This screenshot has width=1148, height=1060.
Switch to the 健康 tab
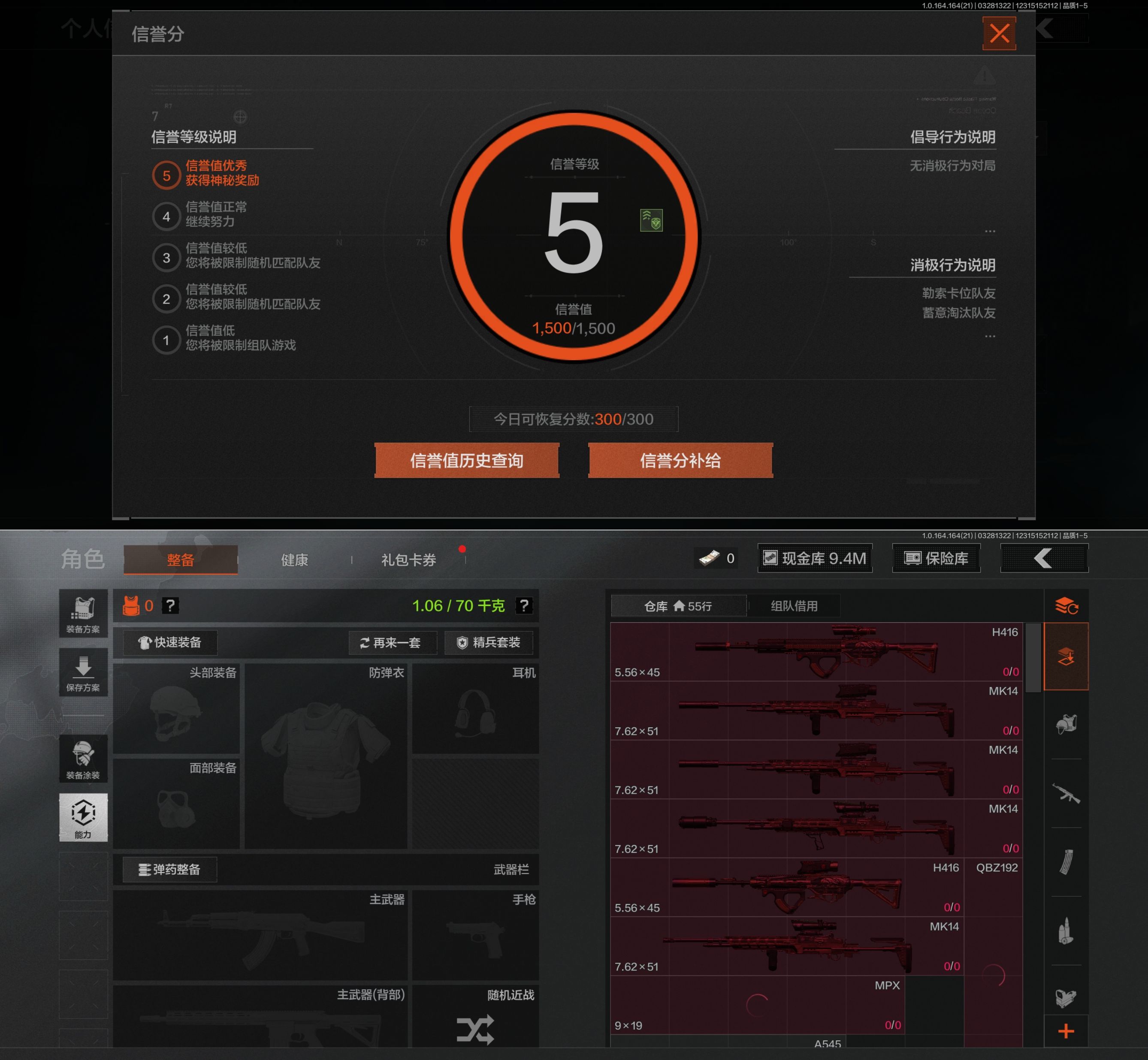click(294, 560)
